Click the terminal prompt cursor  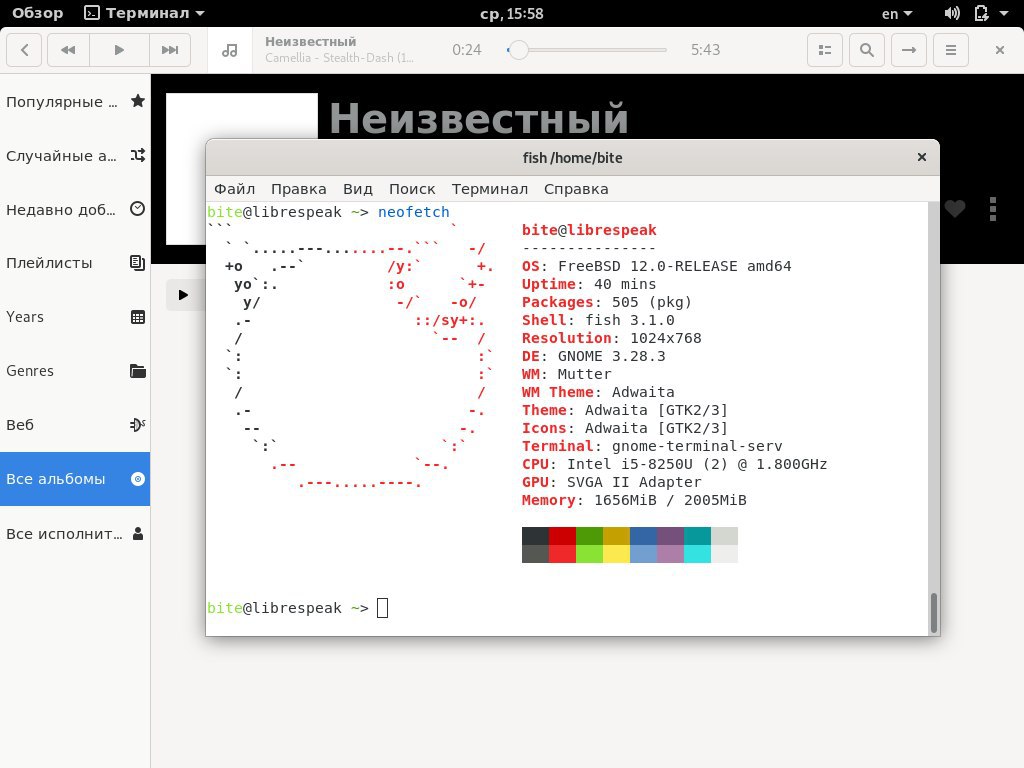383,608
